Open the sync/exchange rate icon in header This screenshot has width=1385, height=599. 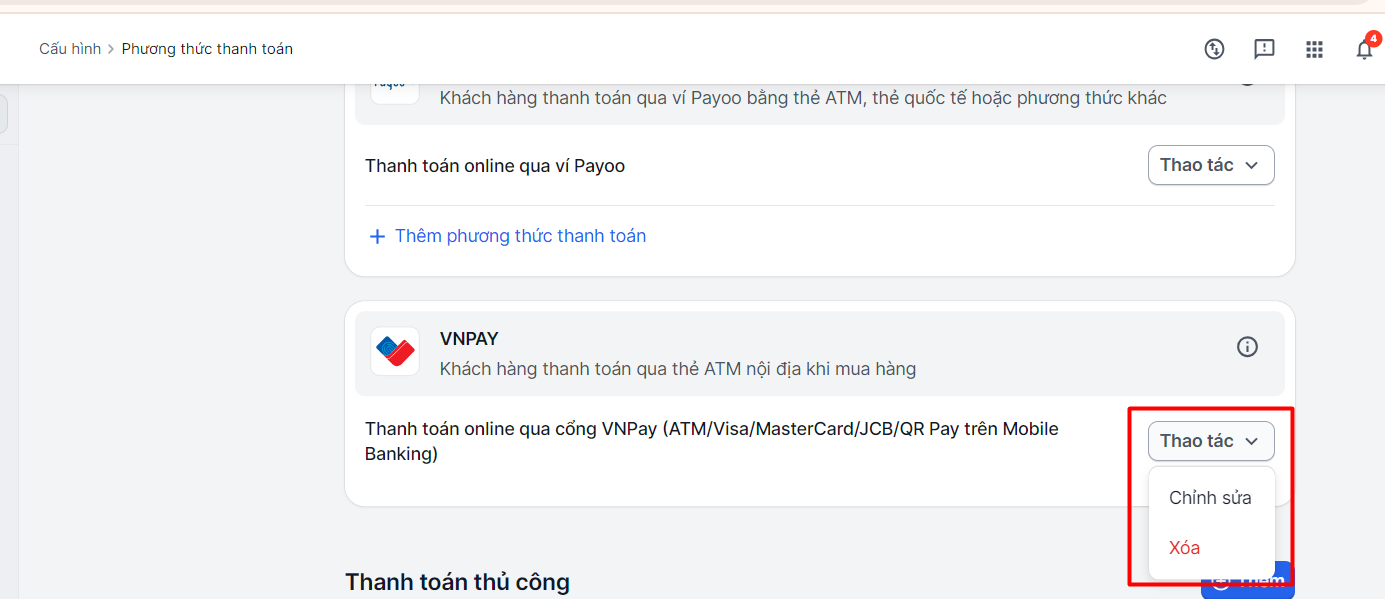click(1214, 49)
